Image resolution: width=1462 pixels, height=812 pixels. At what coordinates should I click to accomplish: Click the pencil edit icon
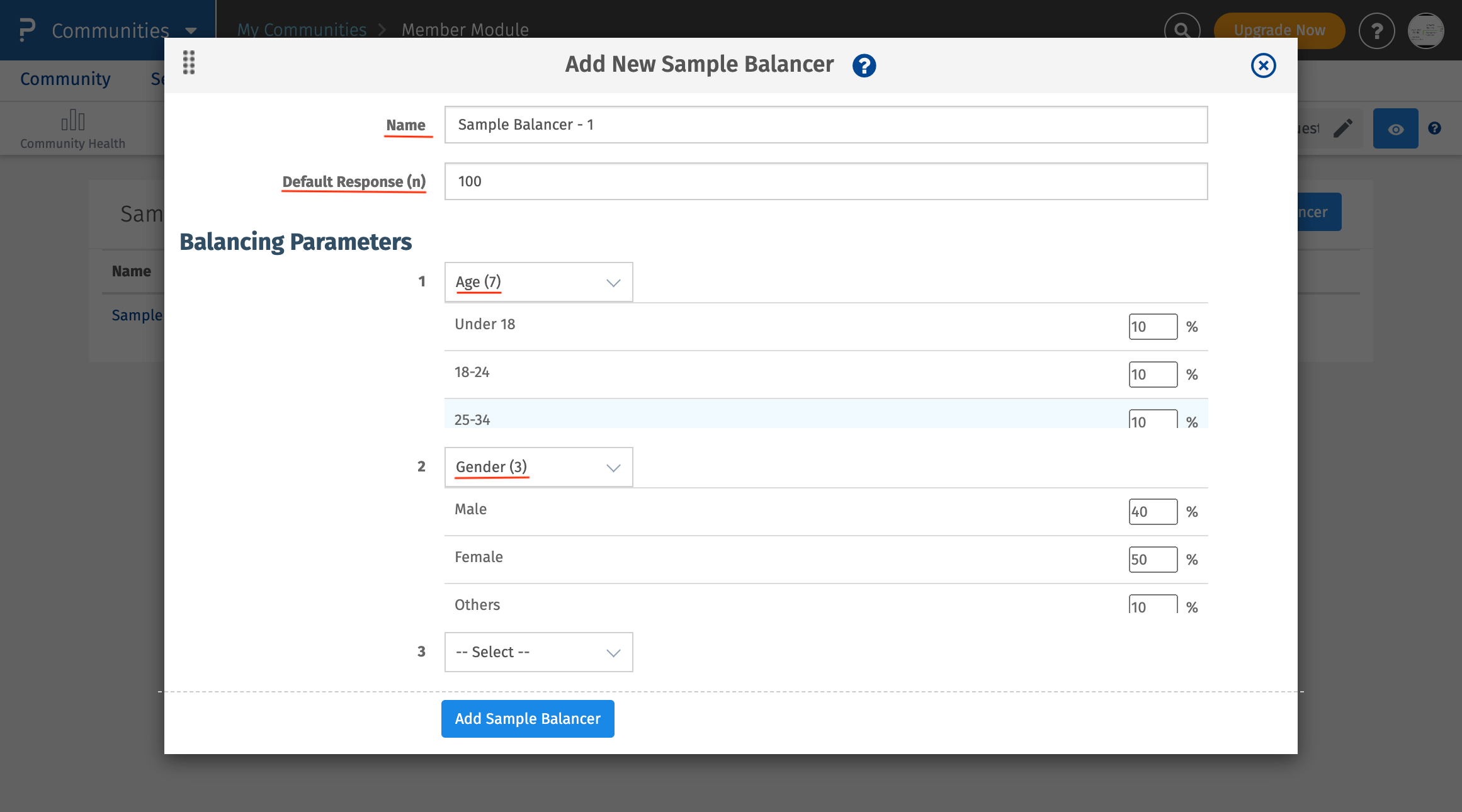point(1343,128)
